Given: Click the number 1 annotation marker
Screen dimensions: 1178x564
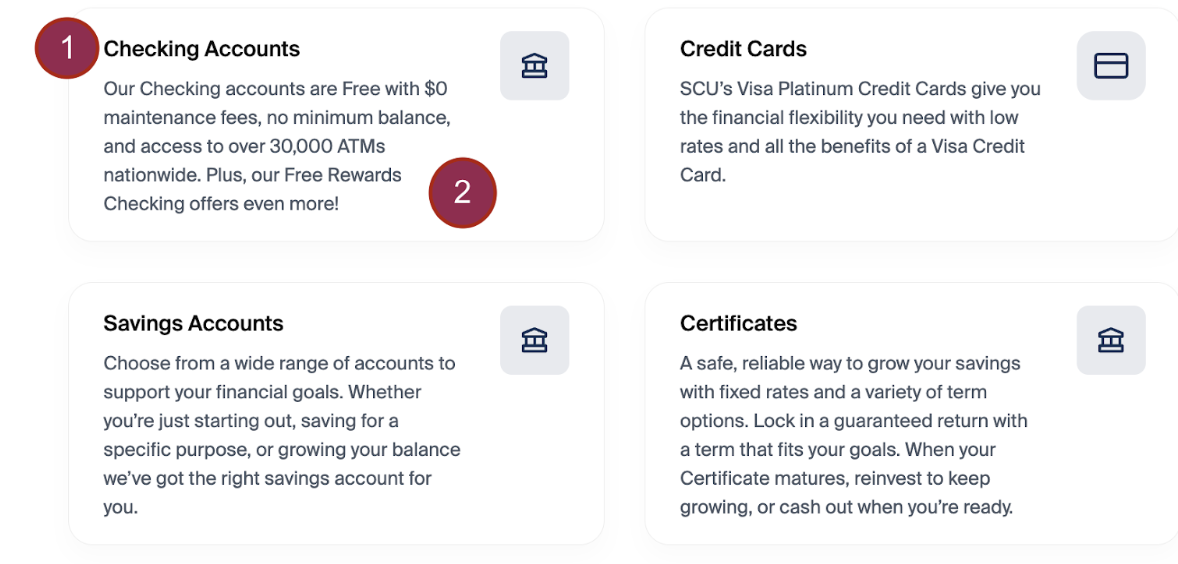Looking at the screenshot, I should coord(68,47).
